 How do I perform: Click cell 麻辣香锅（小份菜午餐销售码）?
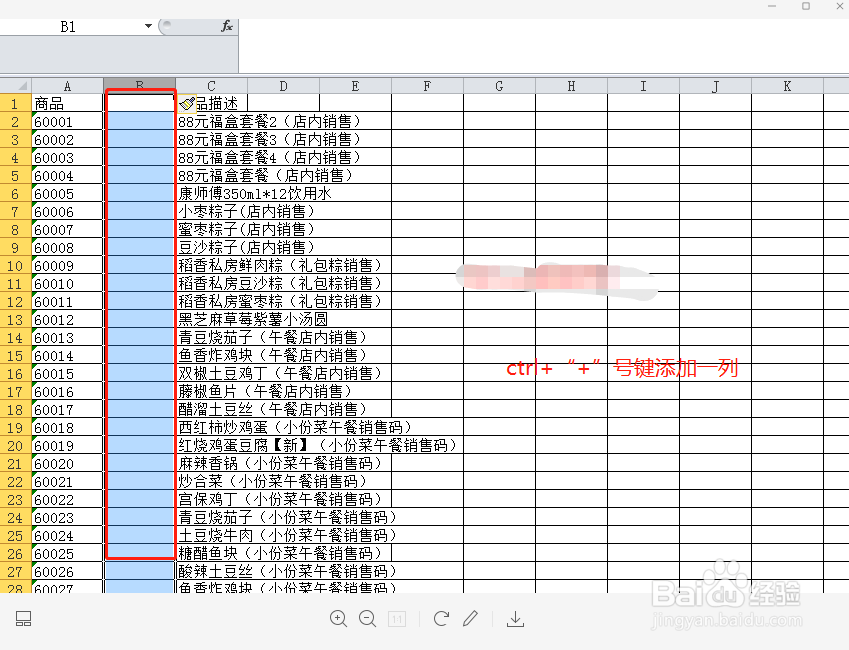click(x=280, y=463)
